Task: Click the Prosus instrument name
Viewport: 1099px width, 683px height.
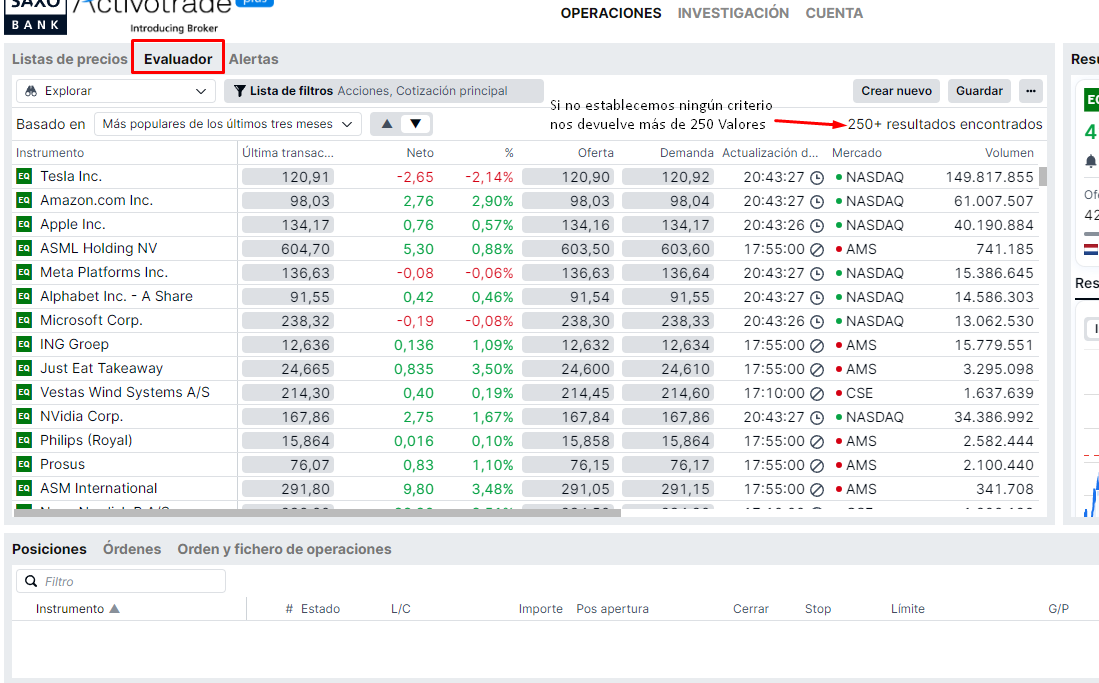Action: click(x=62, y=464)
